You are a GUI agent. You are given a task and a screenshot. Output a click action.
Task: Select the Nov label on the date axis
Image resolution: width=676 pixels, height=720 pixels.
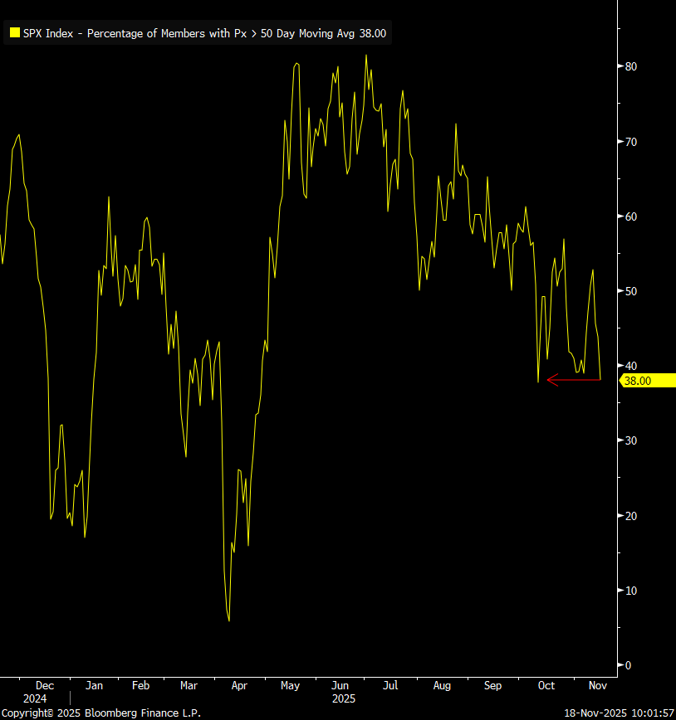pyautogui.click(x=596, y=686)
